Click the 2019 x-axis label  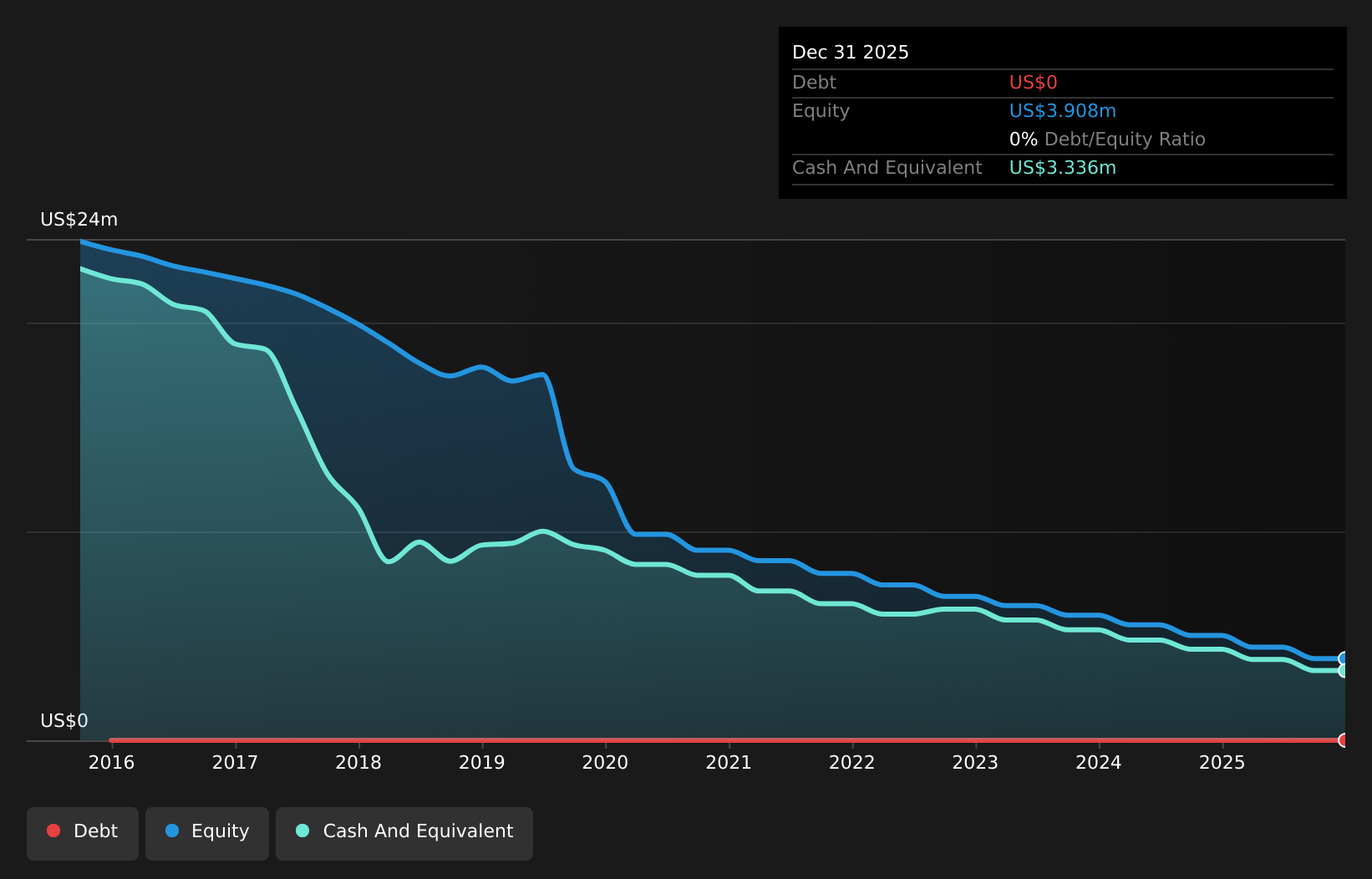482,762
